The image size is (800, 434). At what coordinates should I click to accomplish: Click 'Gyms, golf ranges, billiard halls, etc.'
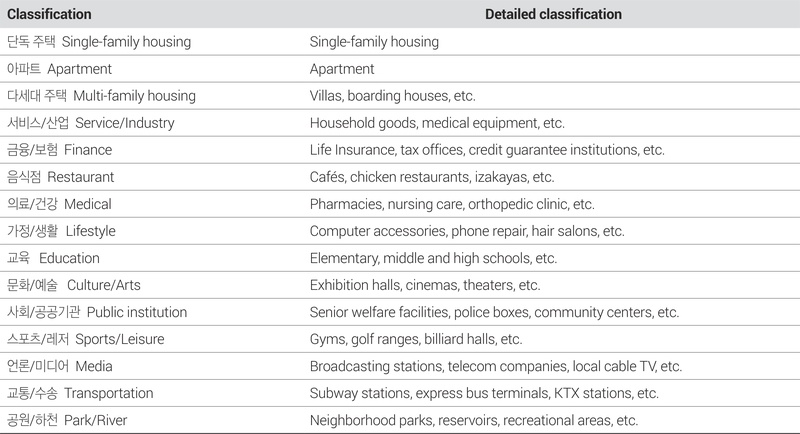416,339
